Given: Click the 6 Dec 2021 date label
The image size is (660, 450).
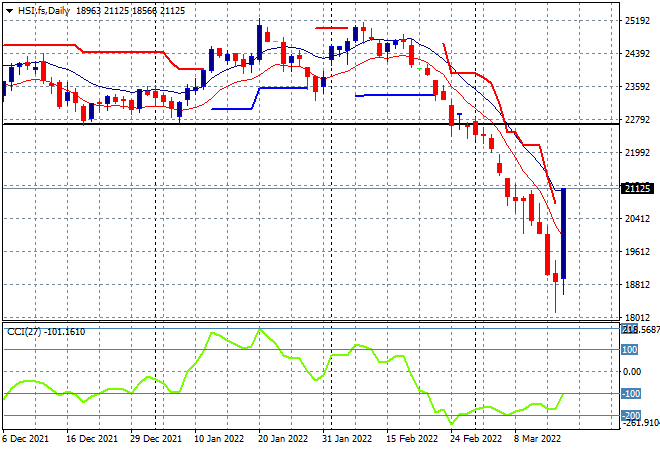Looking at the screenshot, I should [26, 439].
